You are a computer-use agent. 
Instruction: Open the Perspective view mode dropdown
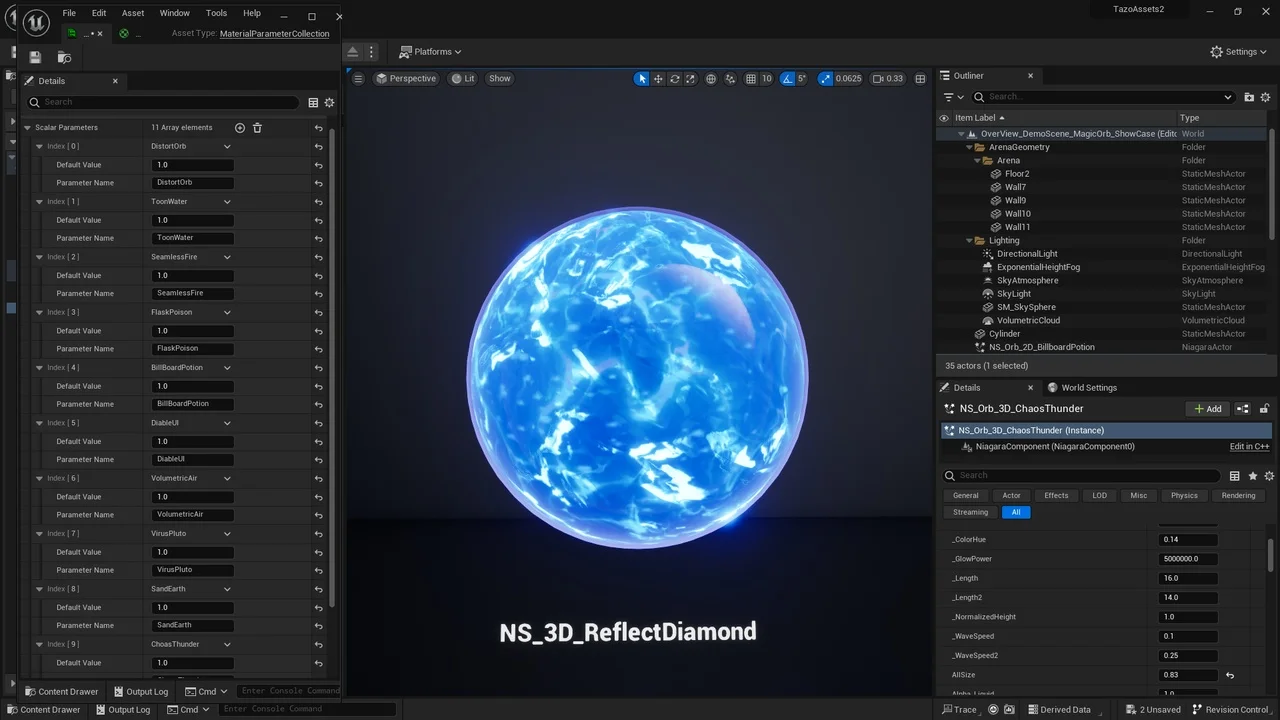coord(406,79)
